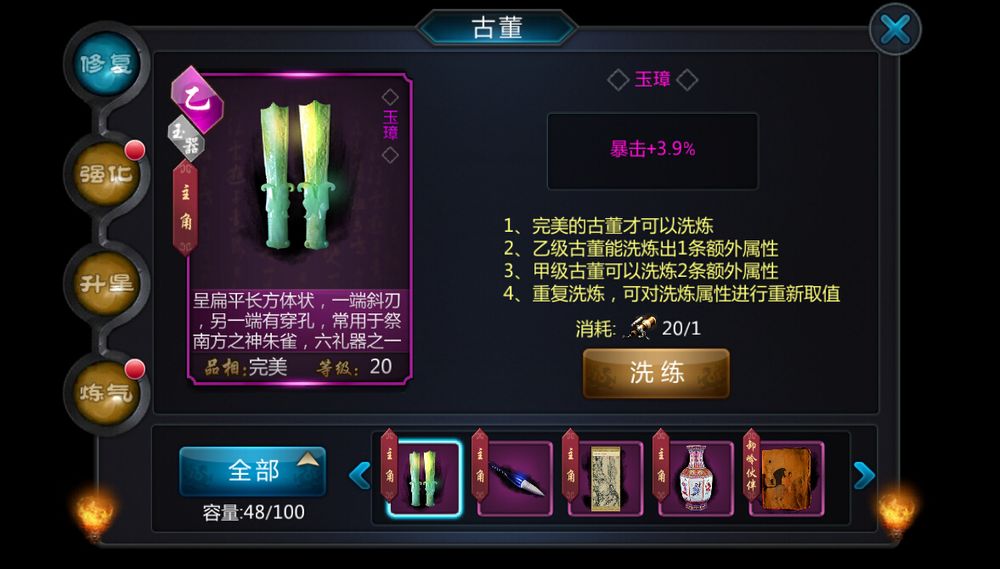Tap the 主角 ribbon on large card
1000x569 pixels.
[185, 208]
